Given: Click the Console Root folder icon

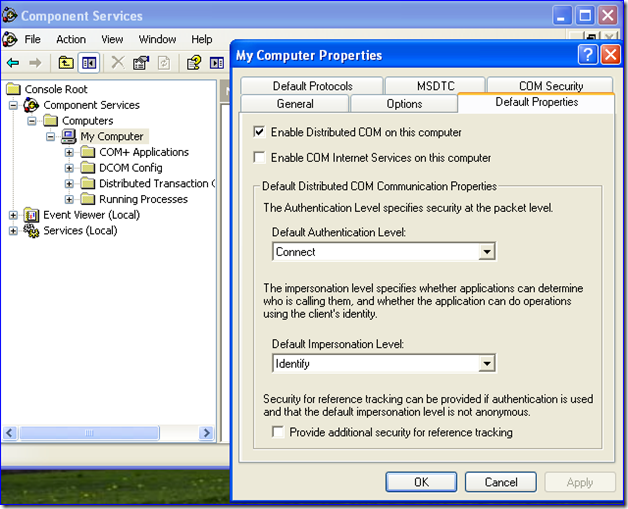Looking at the screenshot, I should point(13,89).
